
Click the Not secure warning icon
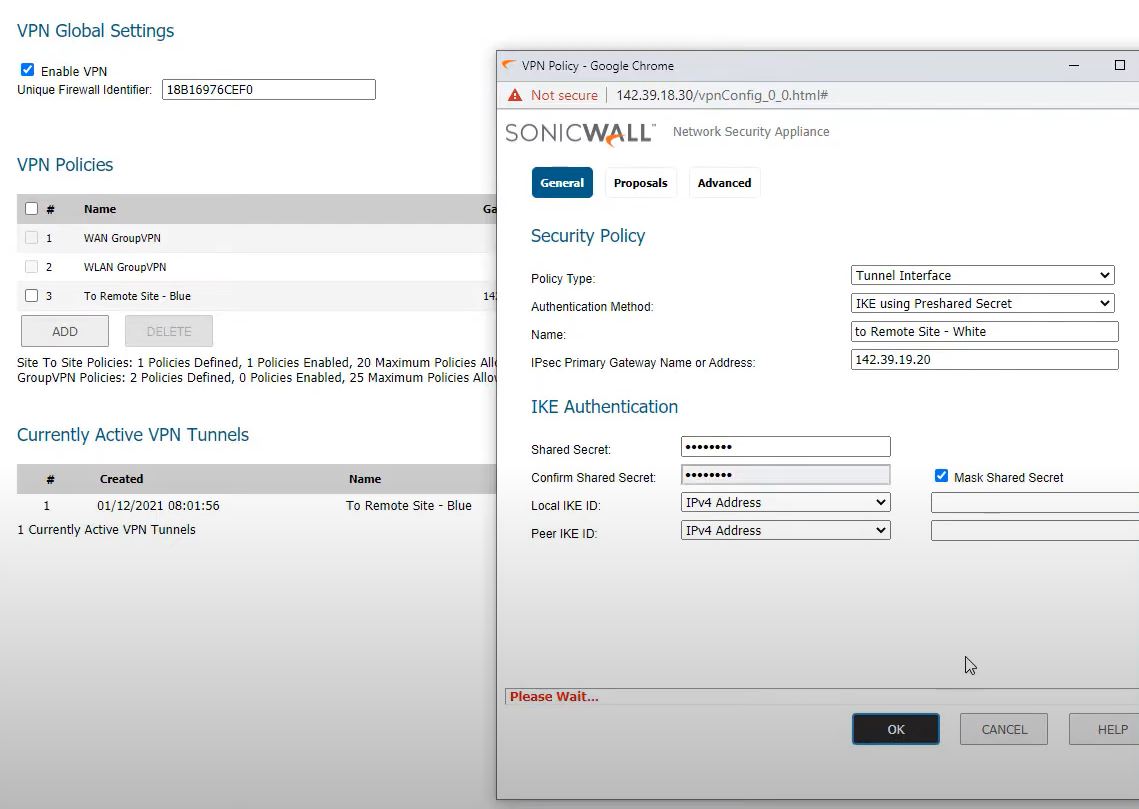515,95
